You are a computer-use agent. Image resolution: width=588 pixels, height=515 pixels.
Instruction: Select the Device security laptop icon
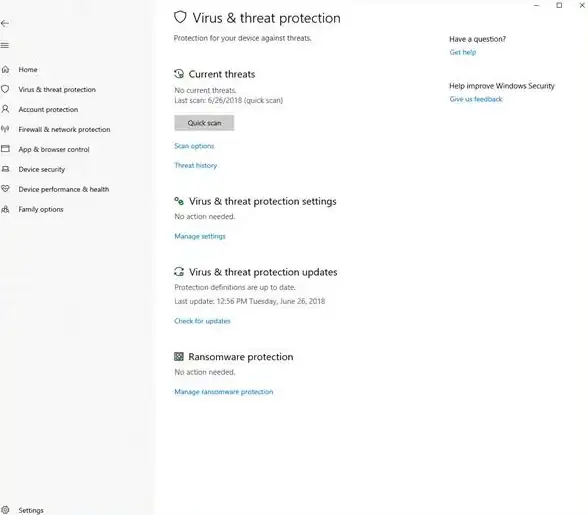(5, 169)
